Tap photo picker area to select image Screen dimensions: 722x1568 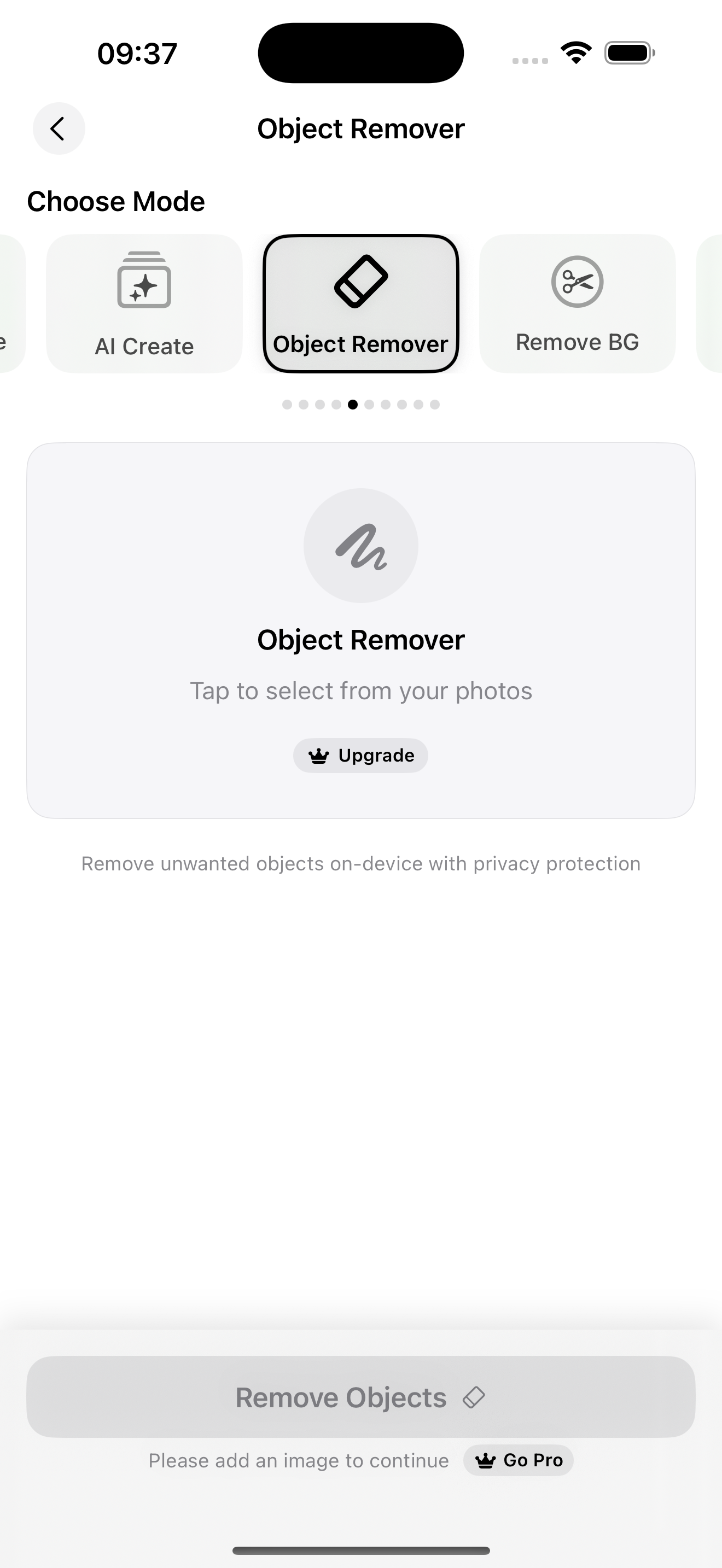point(361,630)
